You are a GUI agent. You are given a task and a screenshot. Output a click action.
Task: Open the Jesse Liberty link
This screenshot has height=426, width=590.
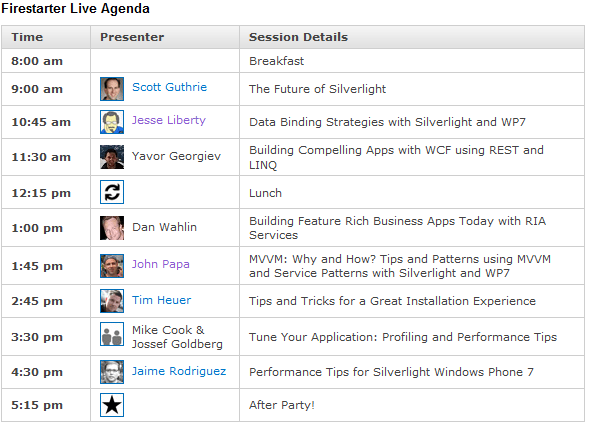(x=169, y=120)
